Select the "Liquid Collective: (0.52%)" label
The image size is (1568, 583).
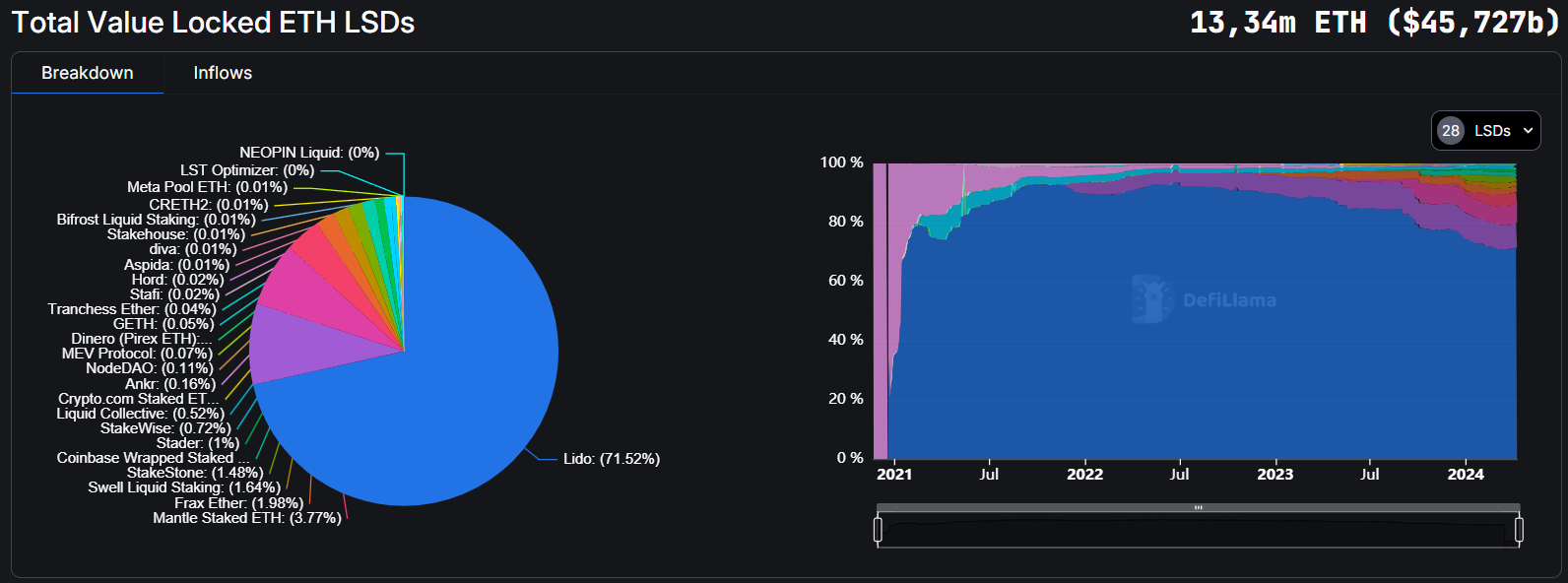pos(141,414)
